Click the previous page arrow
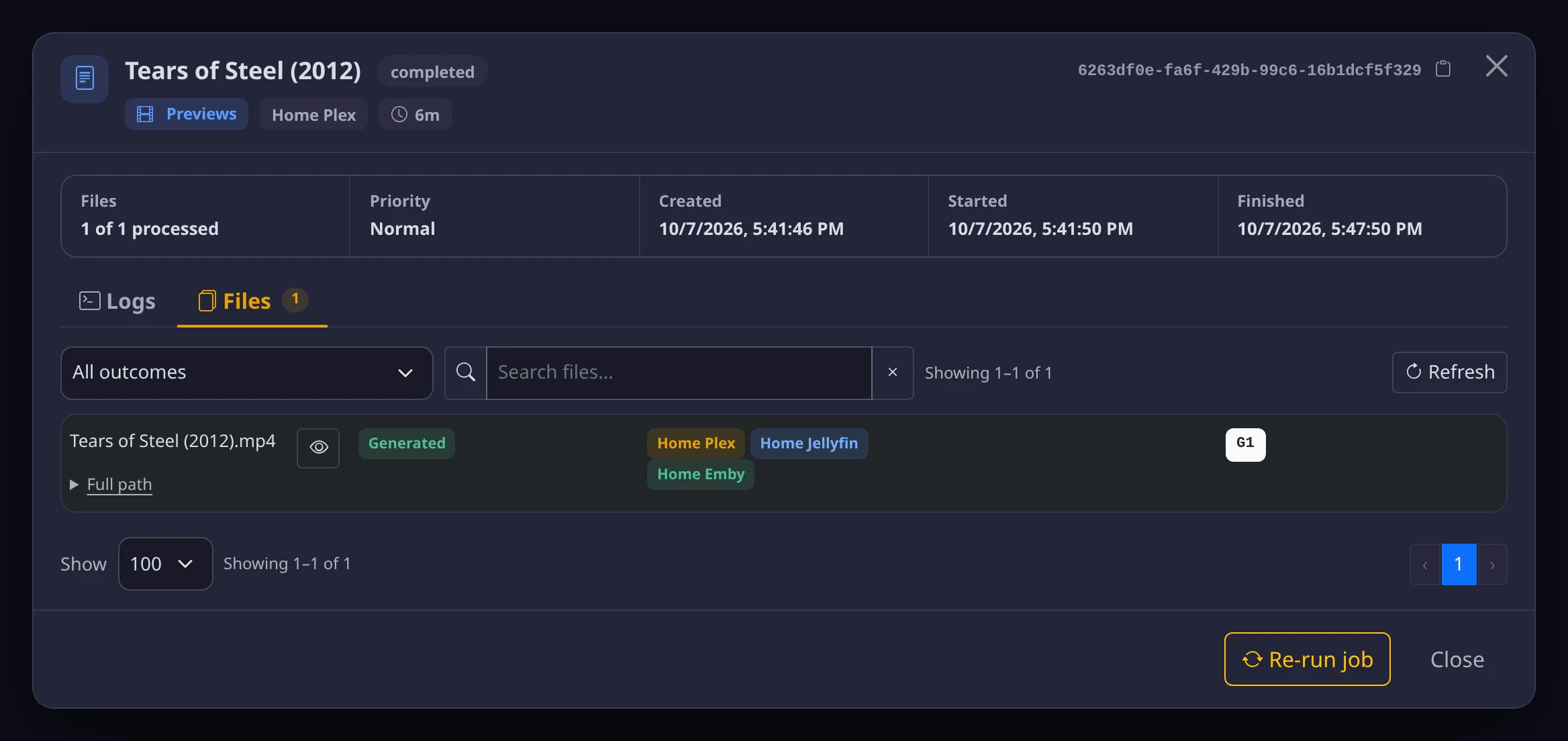 (1425, 564)
